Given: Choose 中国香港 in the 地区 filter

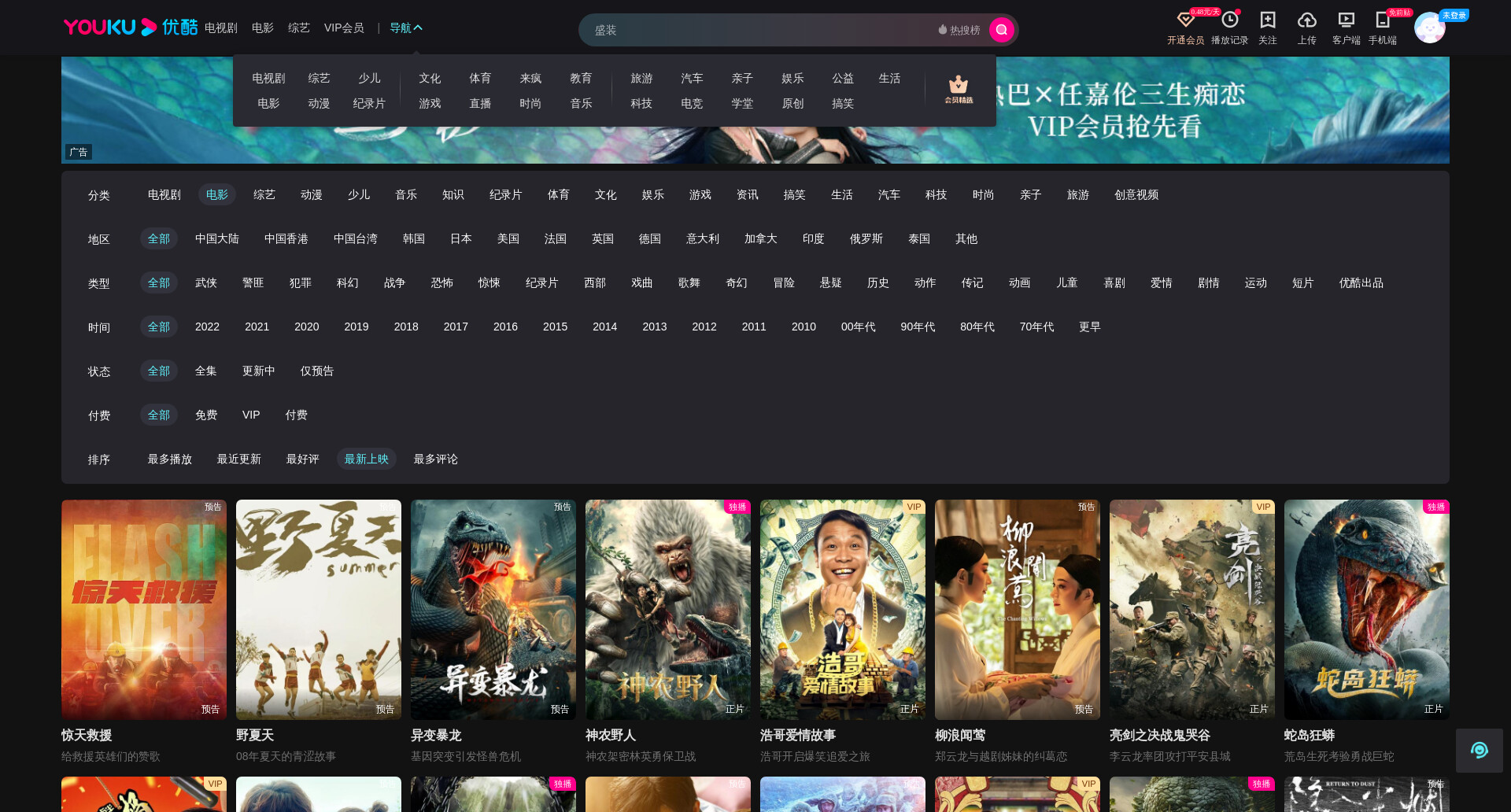Looking at the screenshot, I should (x=286, y=238).
